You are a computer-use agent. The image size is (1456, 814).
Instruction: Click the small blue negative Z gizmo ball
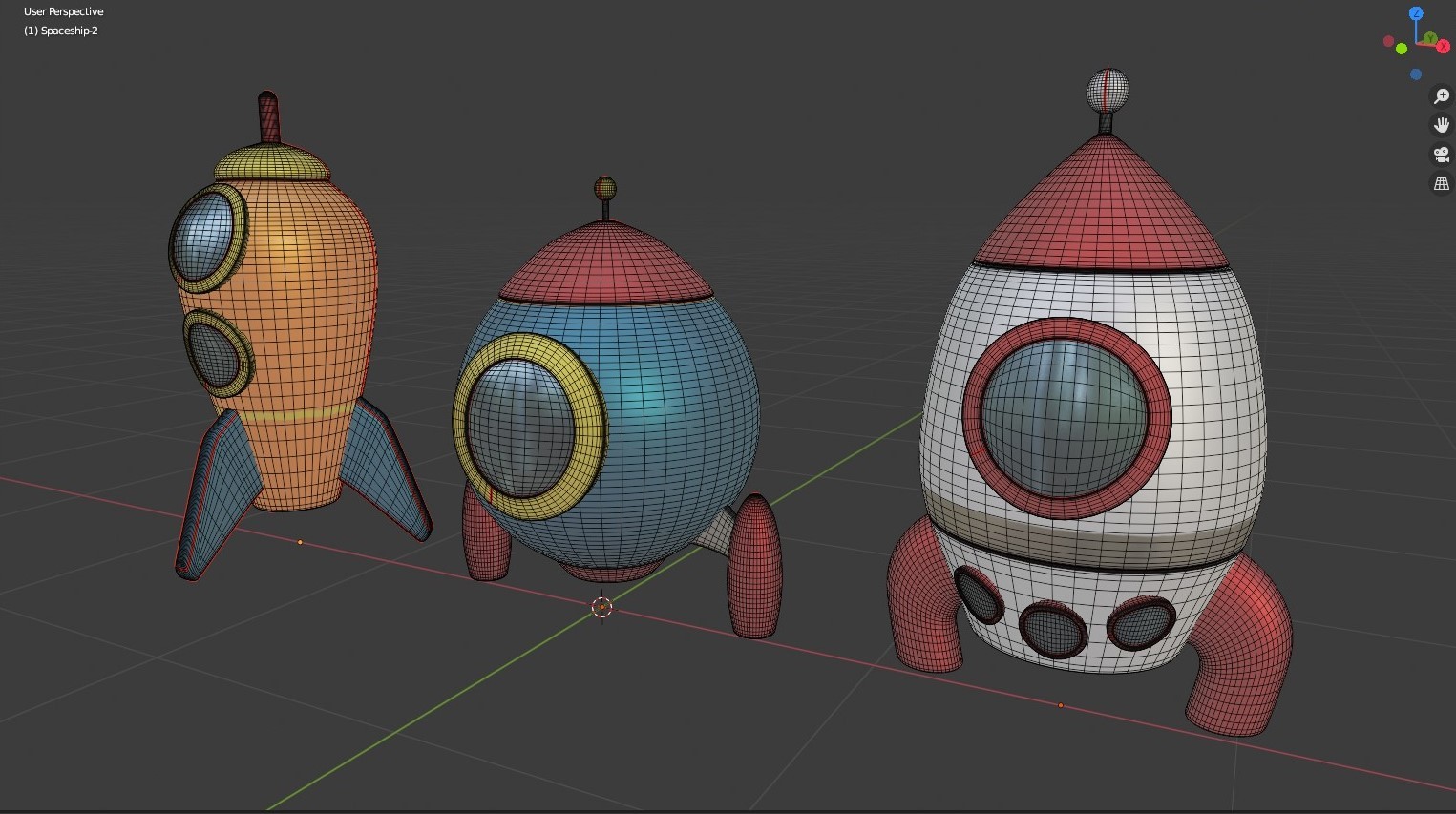coord(1416,73)
